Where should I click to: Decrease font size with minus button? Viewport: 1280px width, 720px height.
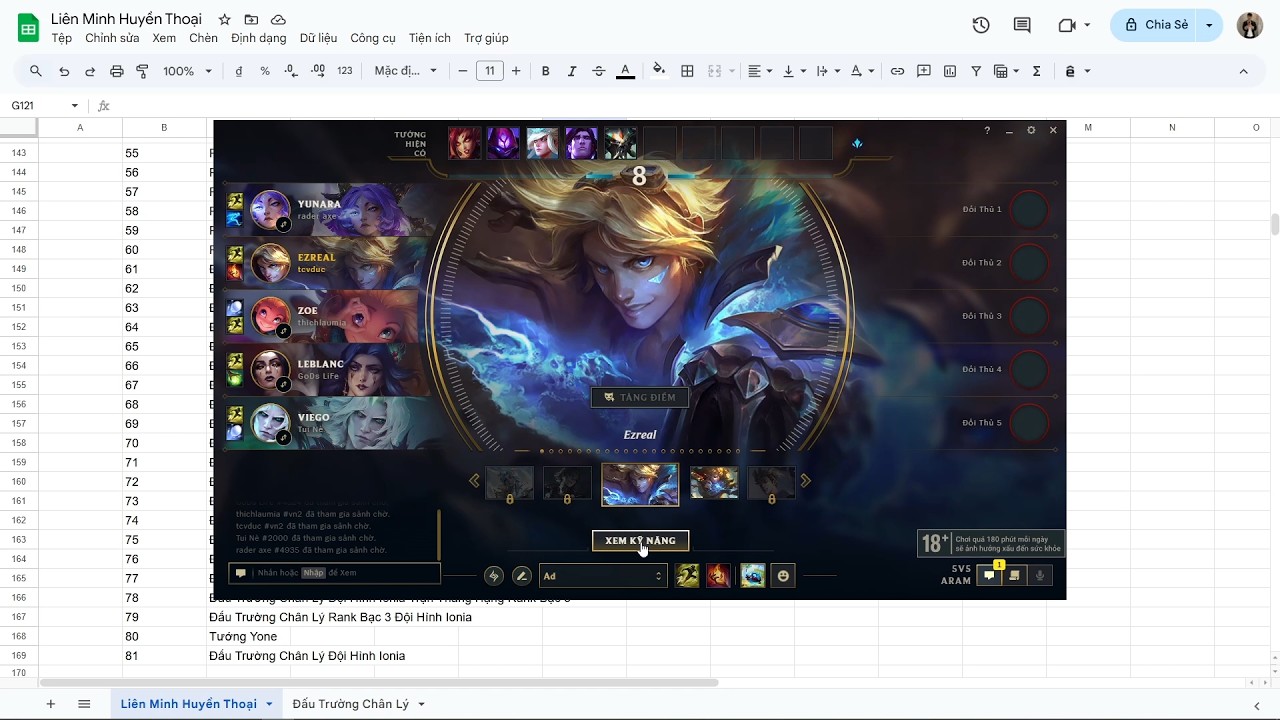point(463,71)
